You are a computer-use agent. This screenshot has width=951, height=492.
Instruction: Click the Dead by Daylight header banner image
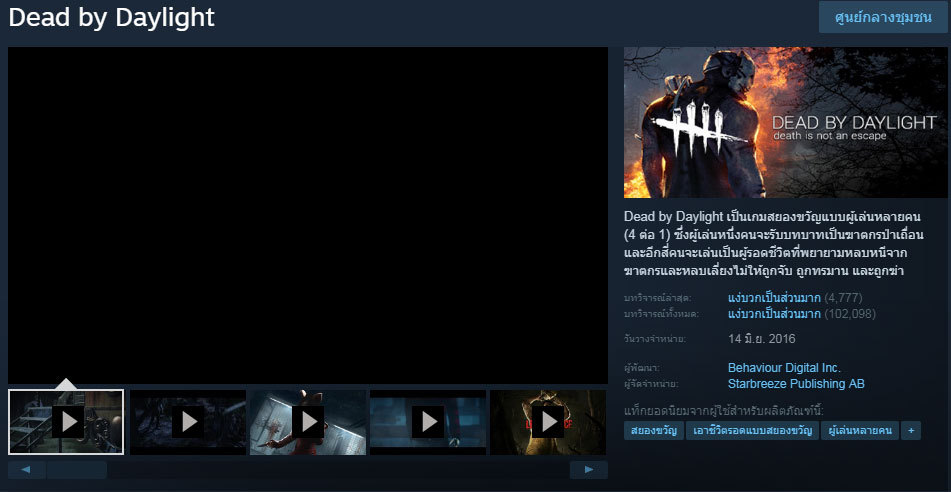tap(785, 123)
